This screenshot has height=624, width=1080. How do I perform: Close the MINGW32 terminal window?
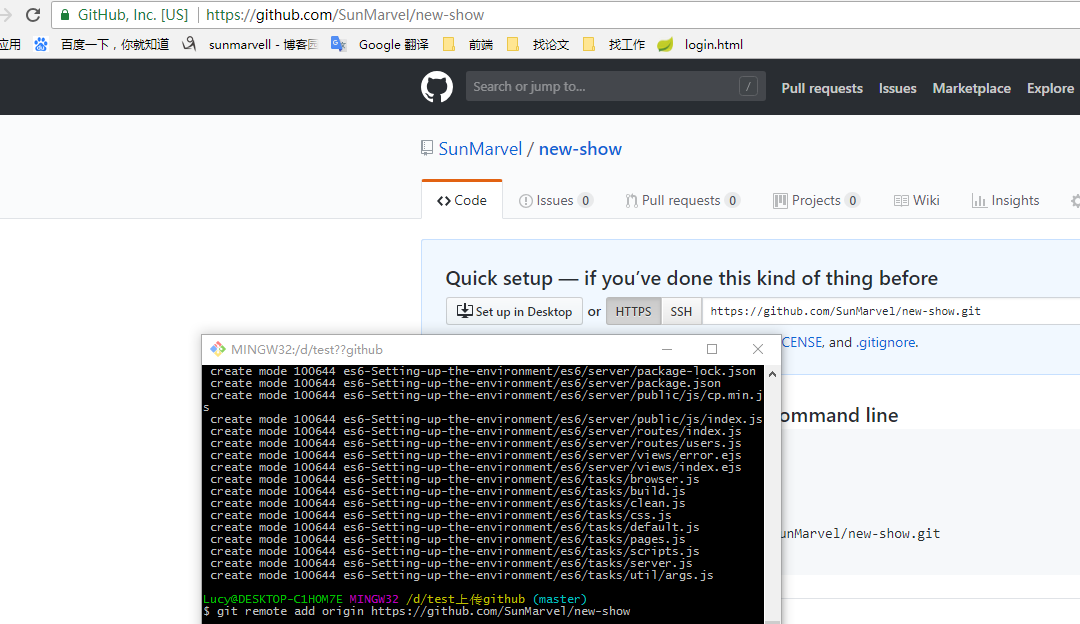pyautogui.click(x=758, y=349)
